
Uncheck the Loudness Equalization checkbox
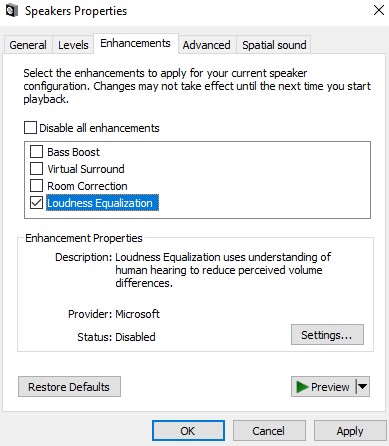point(36,203)
